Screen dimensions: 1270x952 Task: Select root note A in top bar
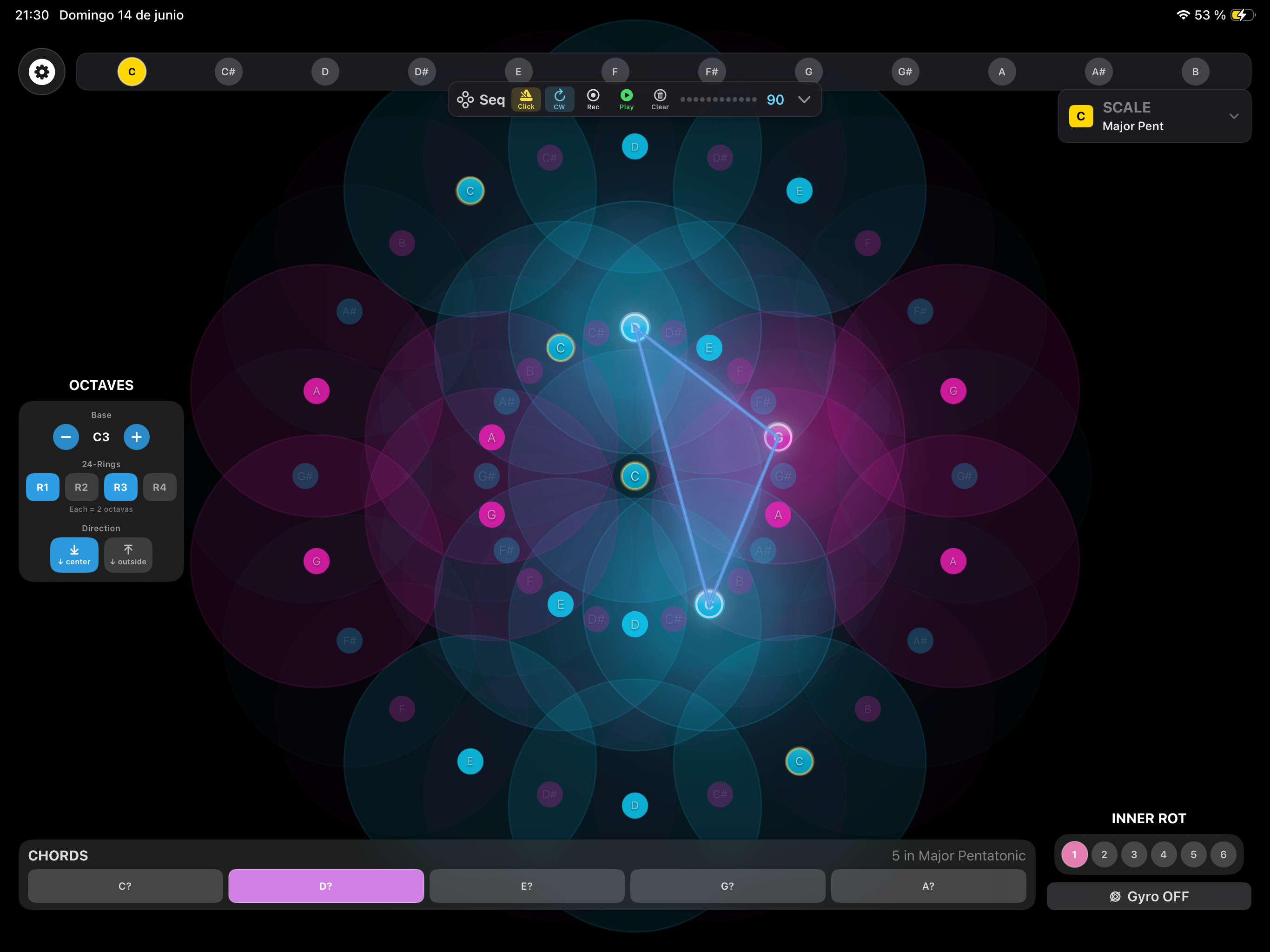click(1002, 72)
